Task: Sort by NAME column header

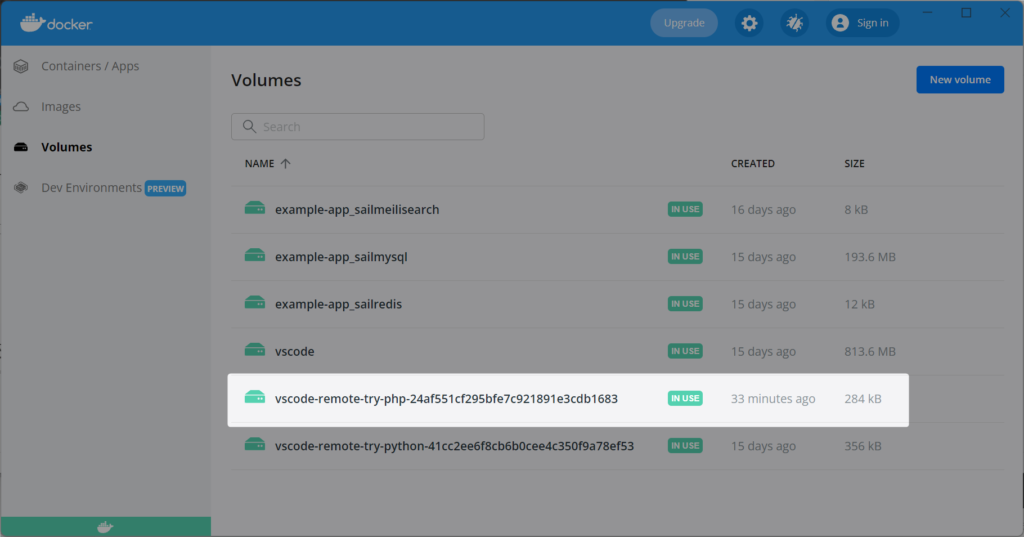Action: pyautogui.click(x=259, y=163)
